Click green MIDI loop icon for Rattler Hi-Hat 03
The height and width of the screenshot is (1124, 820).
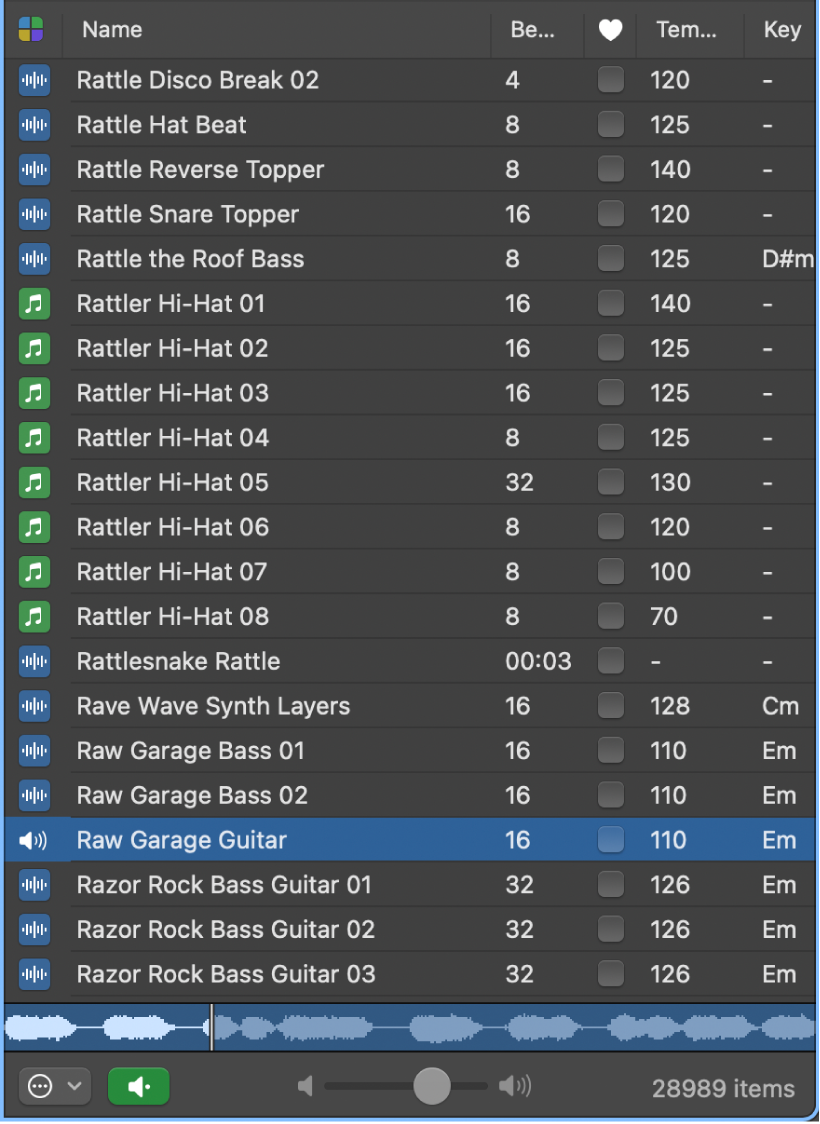pyautogui.click(x=34, y=393)
